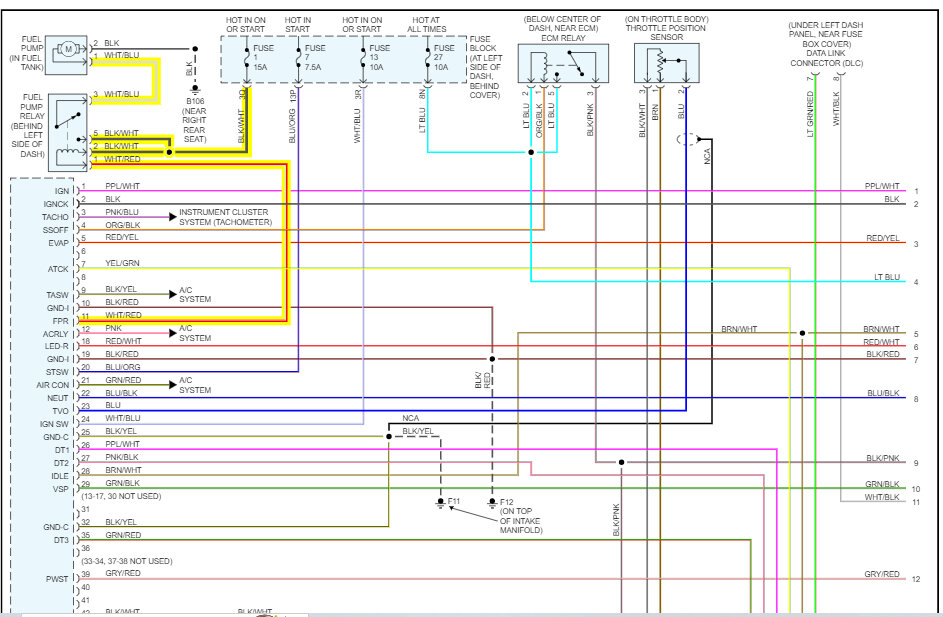Select the ECM relay coil and contact symbol

click(564, 63)
